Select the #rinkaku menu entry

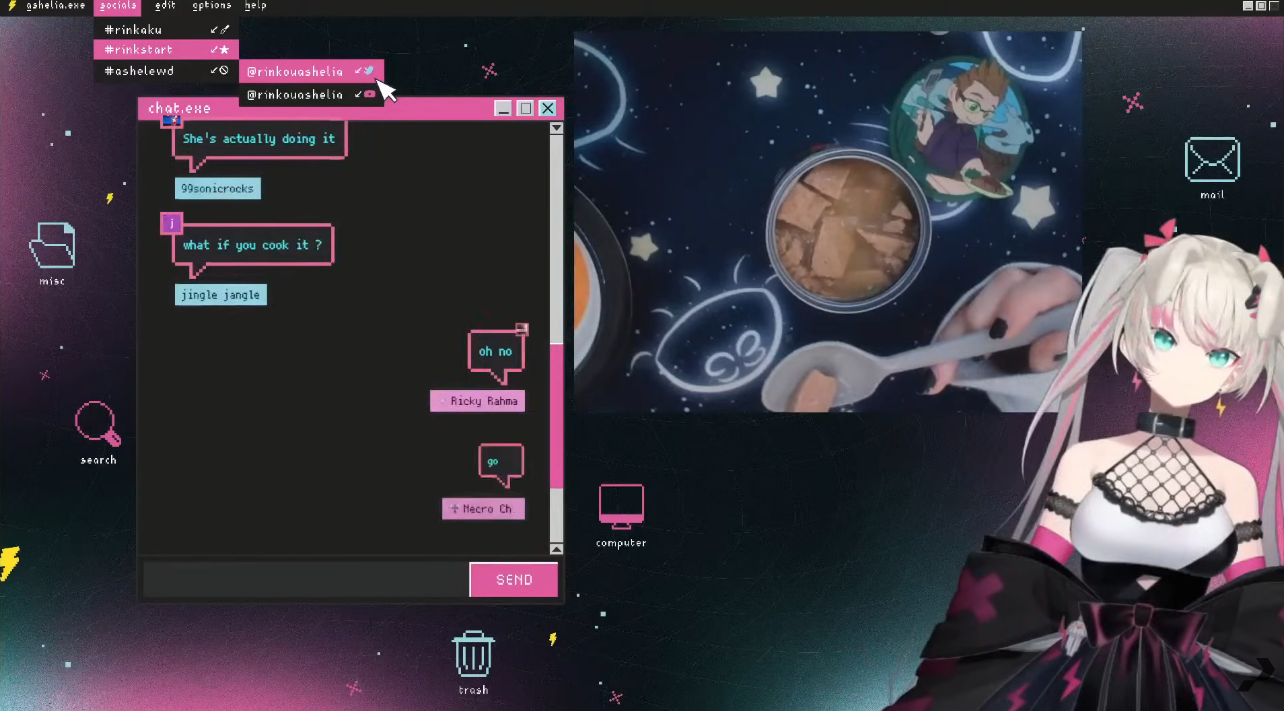coord(166,29)
